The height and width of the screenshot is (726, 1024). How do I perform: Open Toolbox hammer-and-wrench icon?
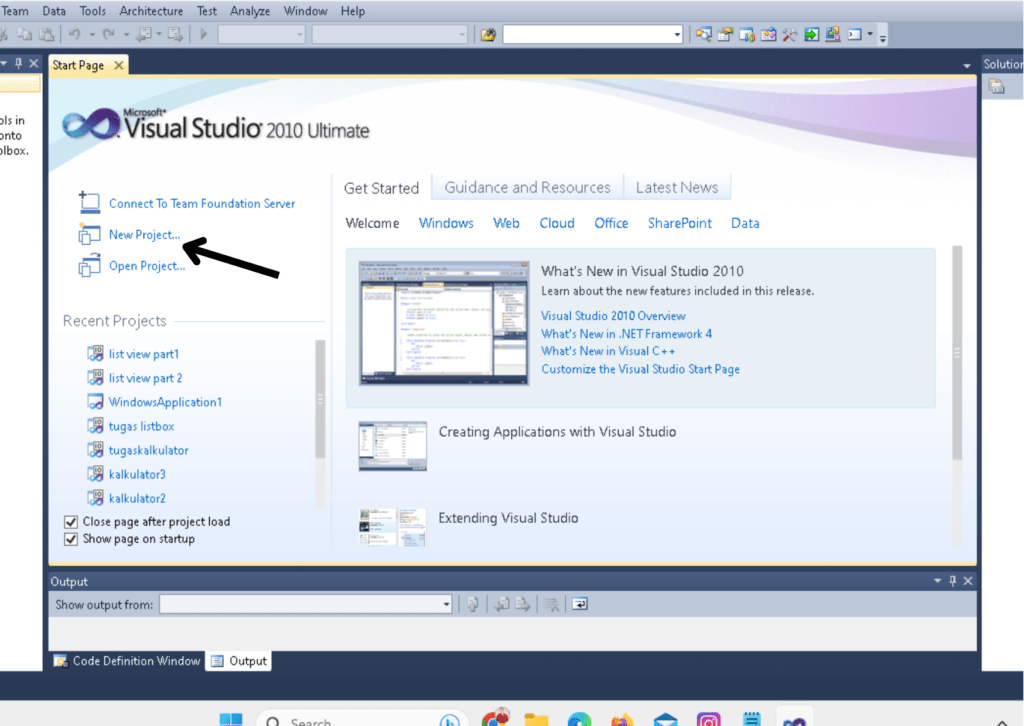[790, 35]
